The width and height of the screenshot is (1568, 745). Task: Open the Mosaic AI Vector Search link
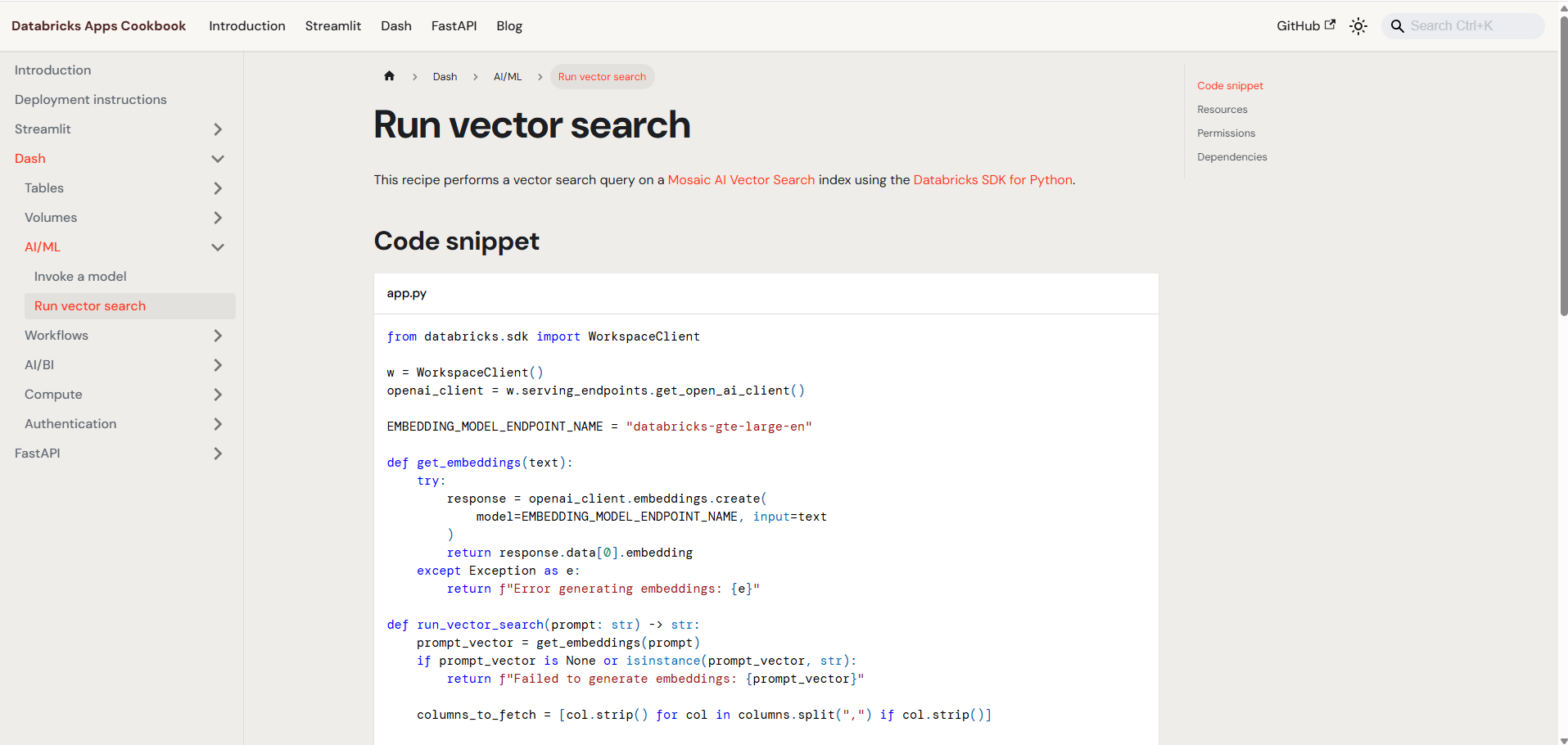pyautogui.click(x=740, y=179)
